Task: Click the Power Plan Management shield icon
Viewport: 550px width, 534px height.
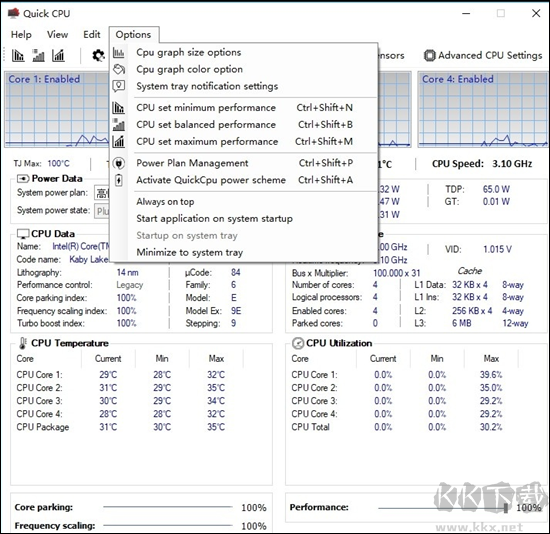Action: point(119,163)
